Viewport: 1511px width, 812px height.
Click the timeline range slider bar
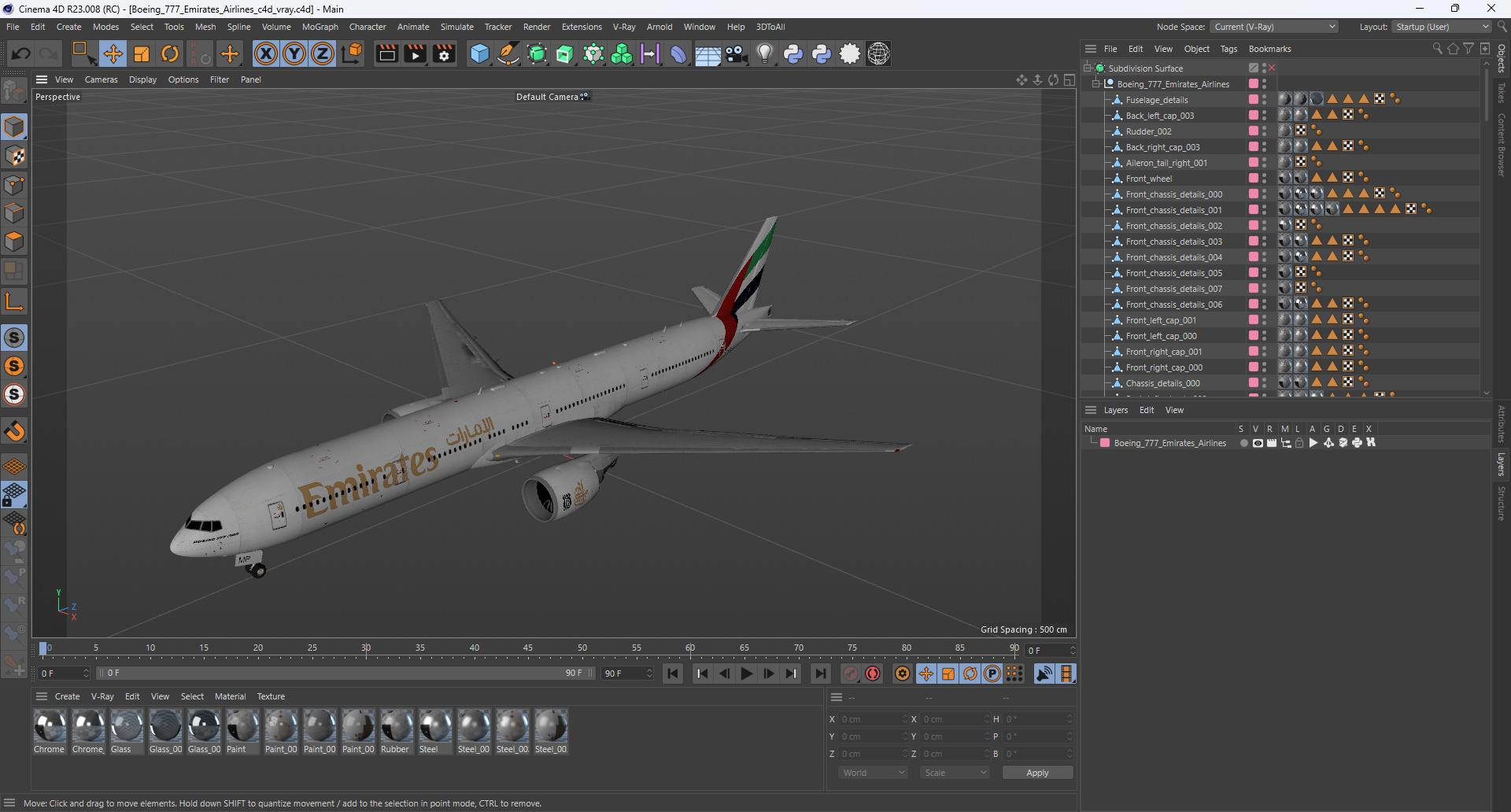[345, 674]
